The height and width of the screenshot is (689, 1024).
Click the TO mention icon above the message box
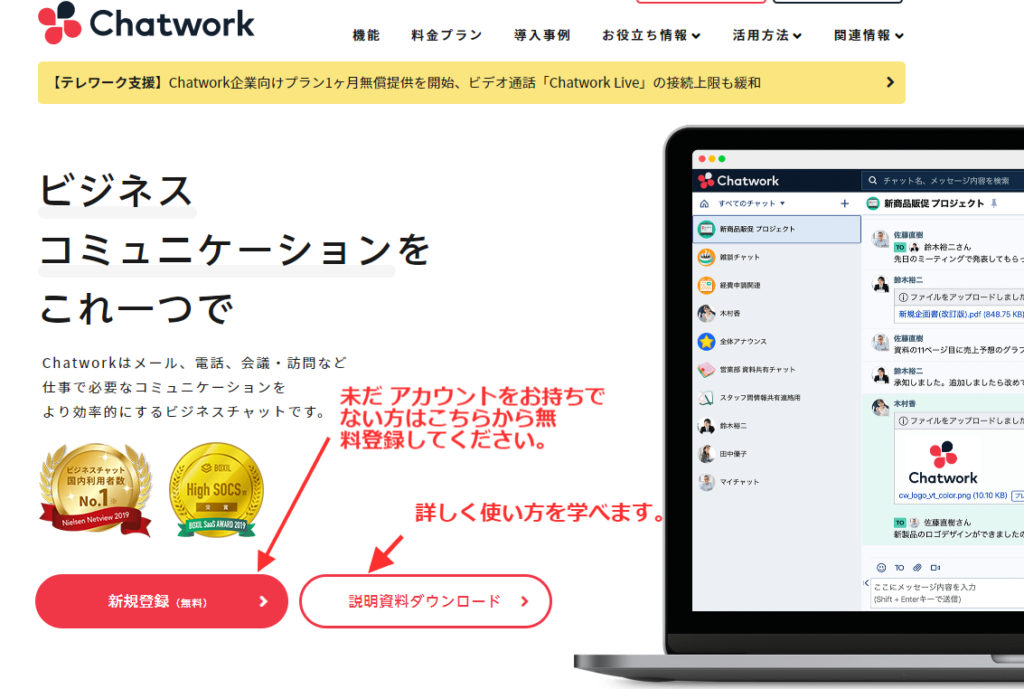point(899,568)
